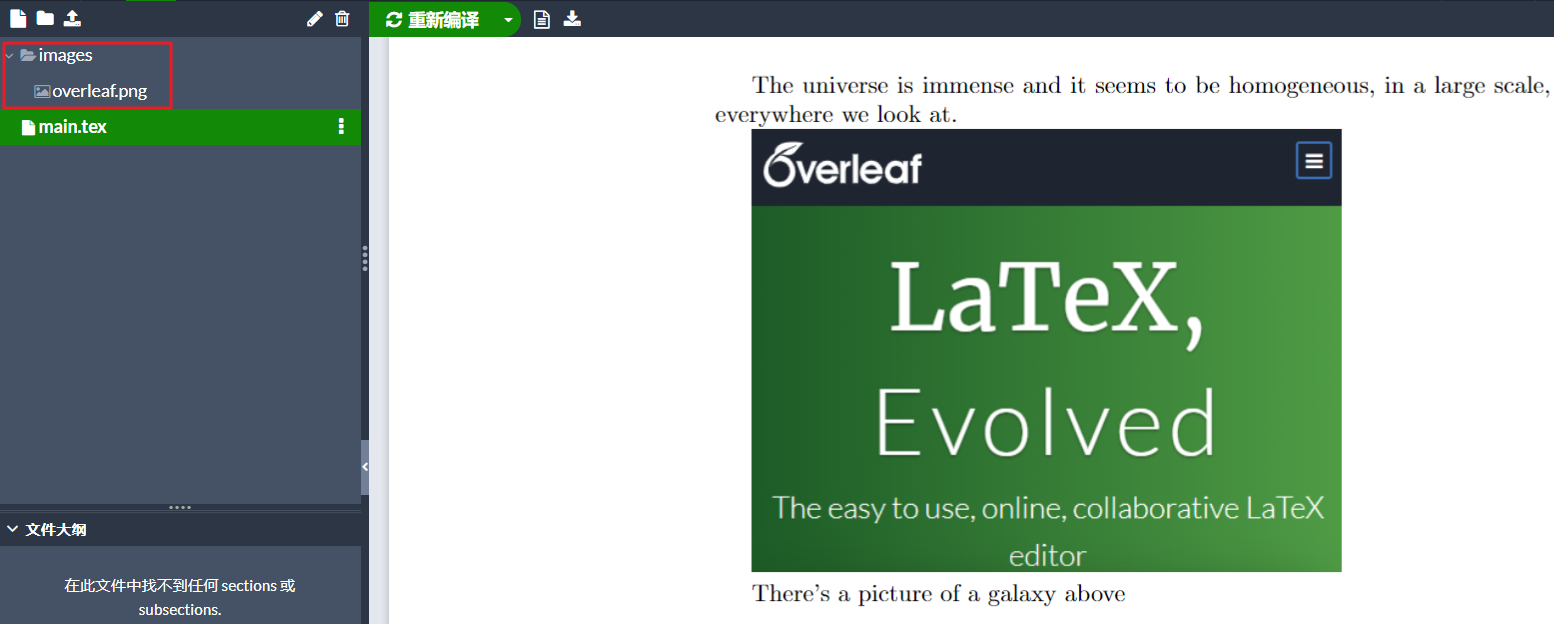Click the 文件大纲 outline heading
The height and width of the screenshot is (624, 1554).
coord(56,530)
